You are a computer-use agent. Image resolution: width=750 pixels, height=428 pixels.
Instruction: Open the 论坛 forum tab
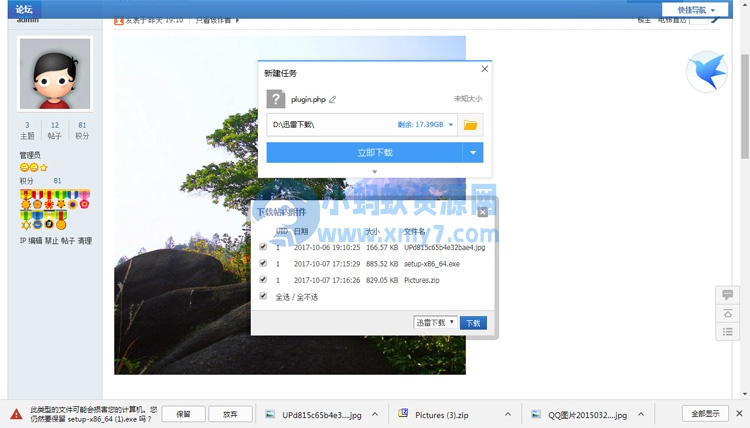click(23, 9)
